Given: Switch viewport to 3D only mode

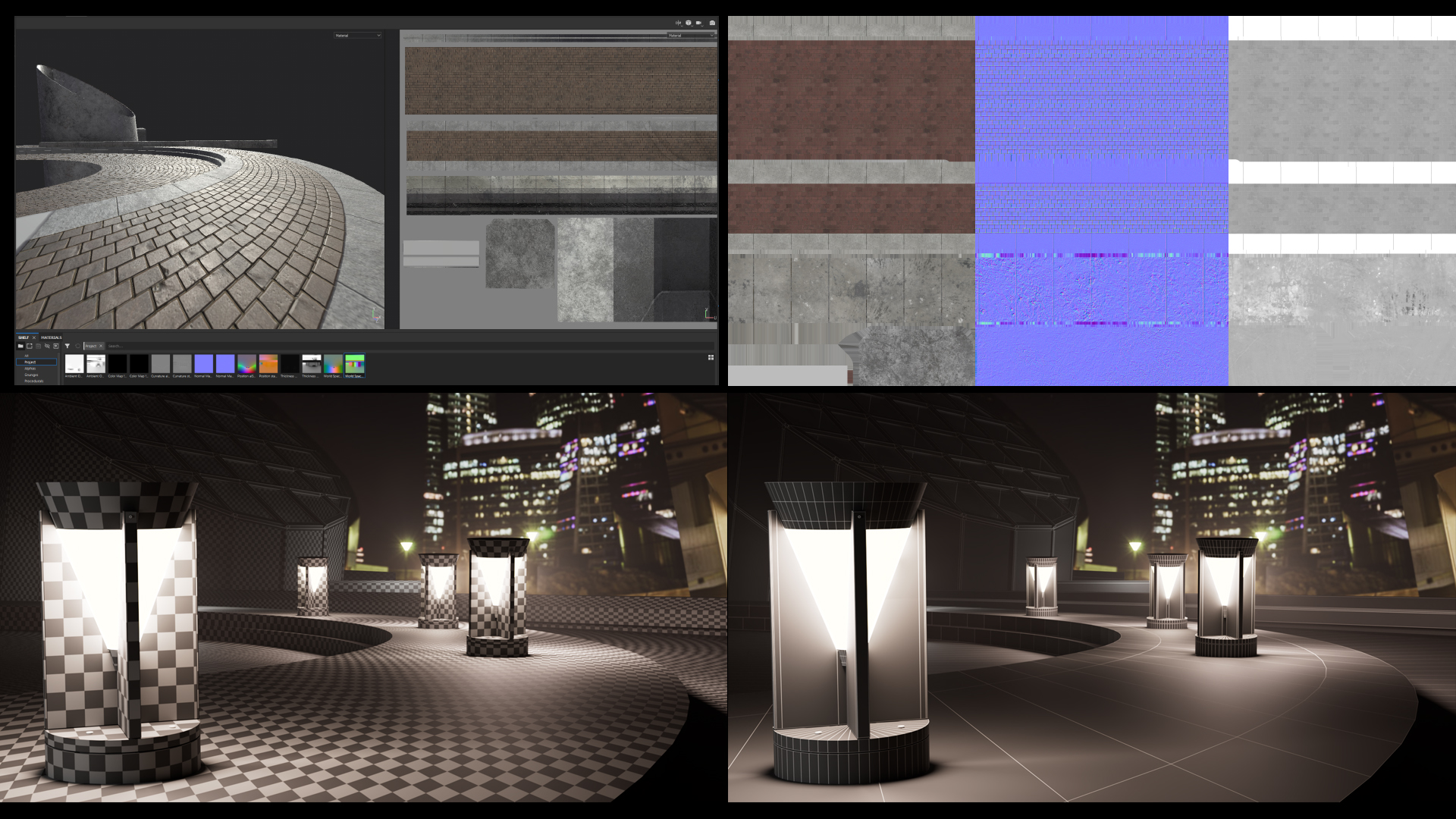Looking at the screenshot, I should [x=689, y=22].
